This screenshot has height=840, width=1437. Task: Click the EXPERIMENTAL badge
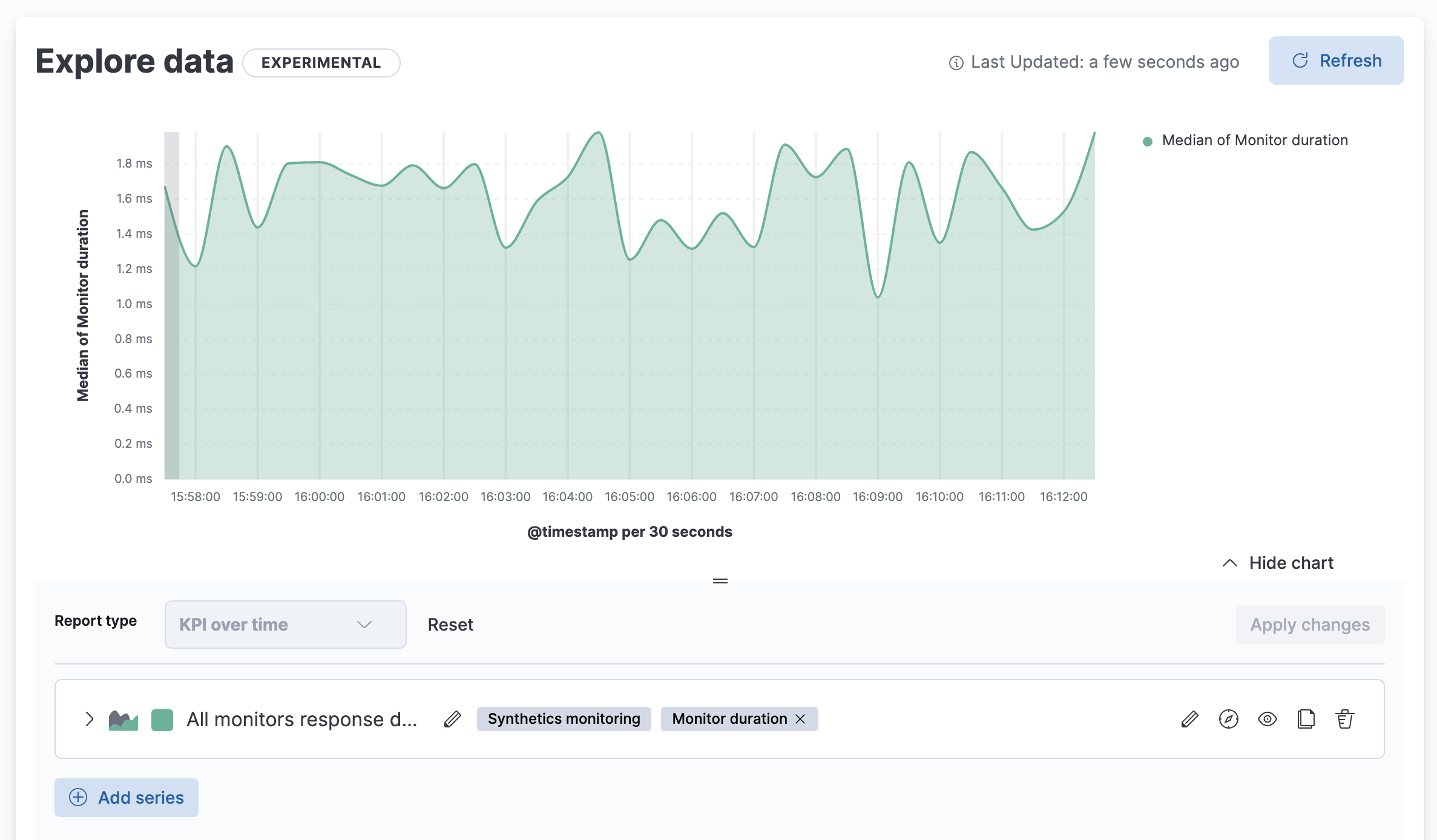(321, 63)
